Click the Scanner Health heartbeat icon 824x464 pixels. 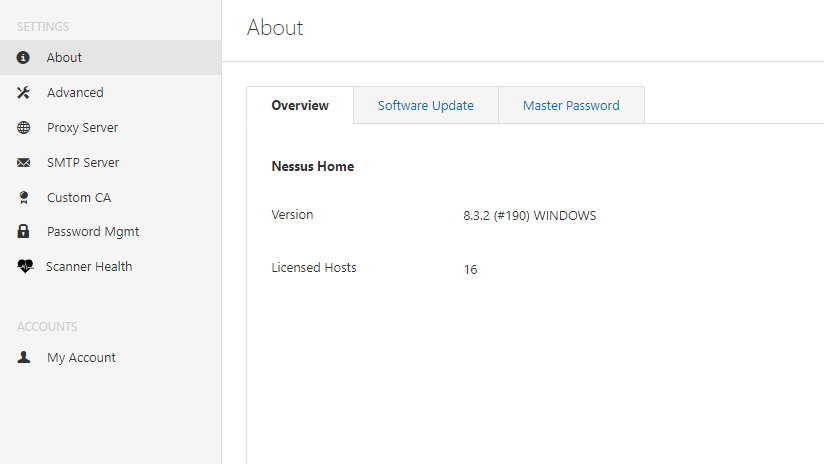pyautogui.click(x=25, y=267)
